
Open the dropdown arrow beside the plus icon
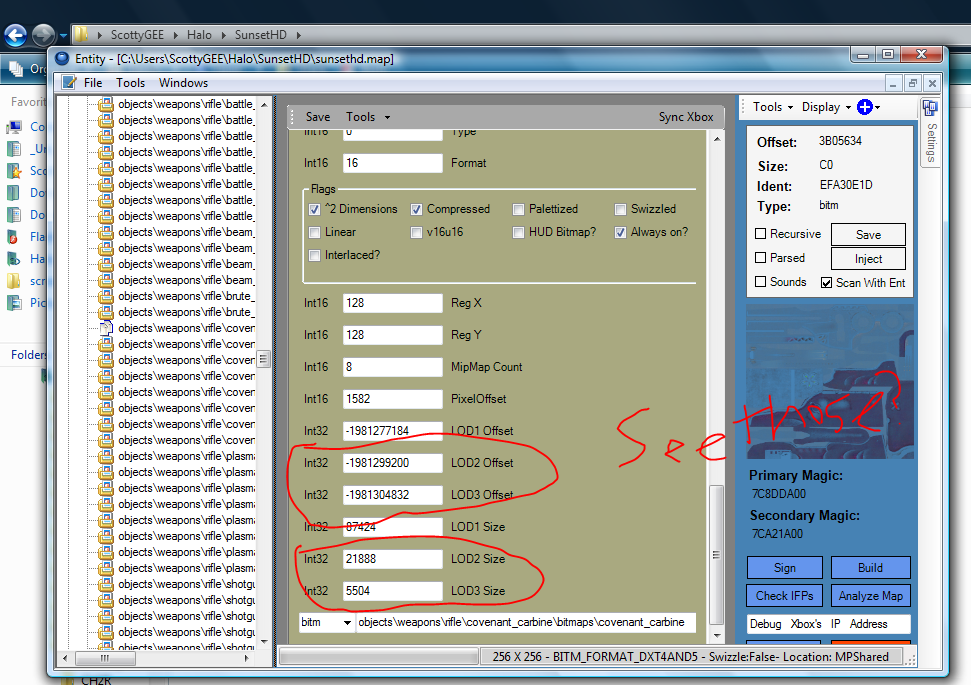click(877, 108)
